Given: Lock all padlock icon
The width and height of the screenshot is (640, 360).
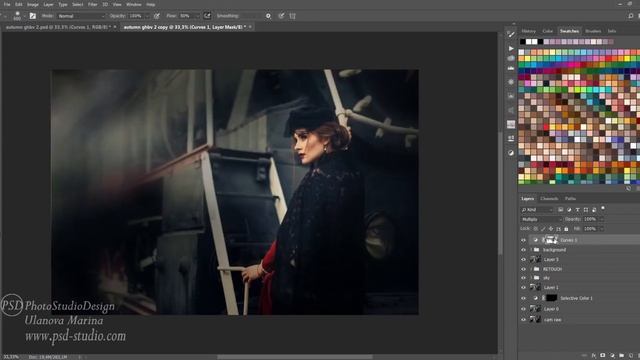Looking at the screenshot, I should 566,229.
